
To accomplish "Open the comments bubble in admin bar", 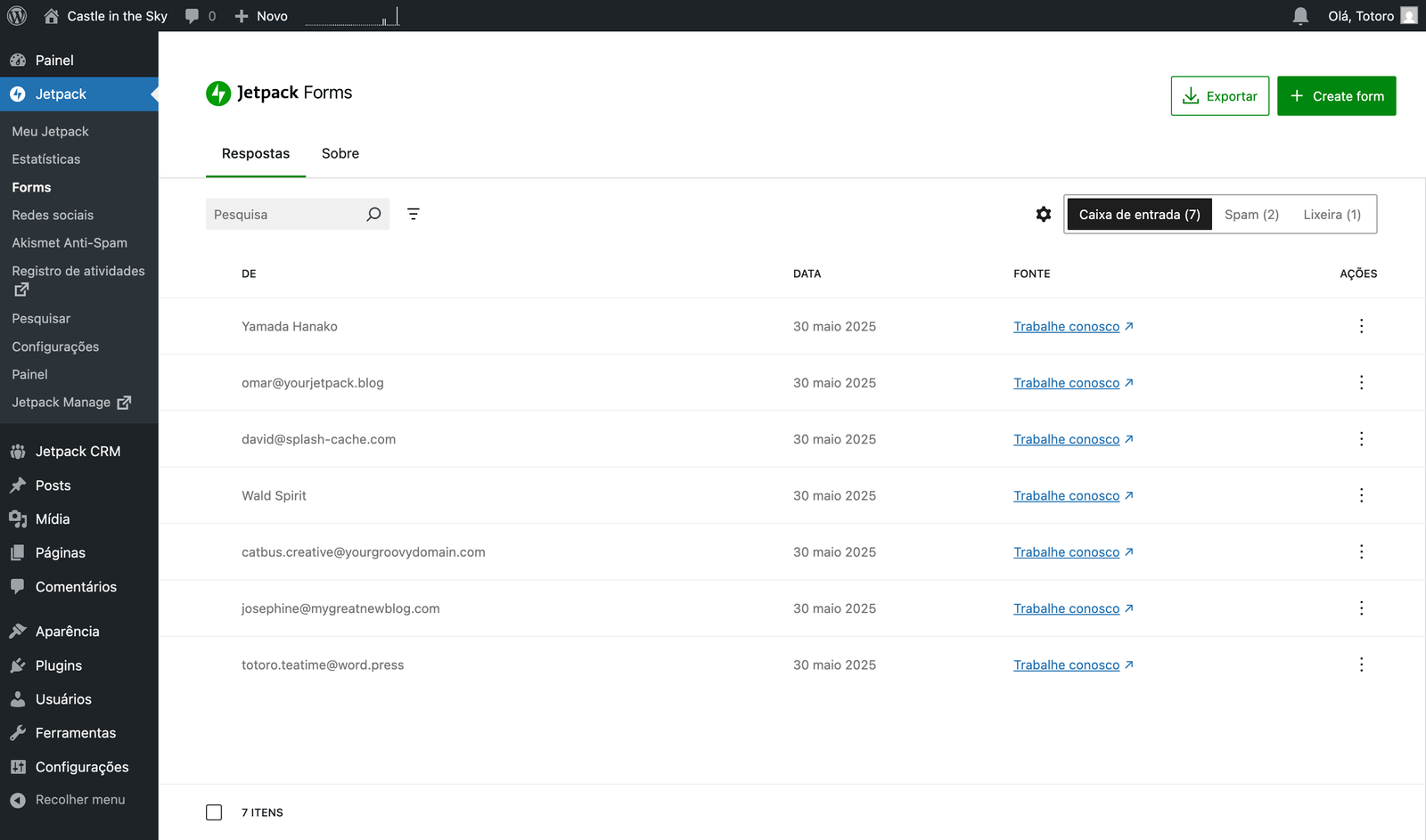I will click(200, 16).
